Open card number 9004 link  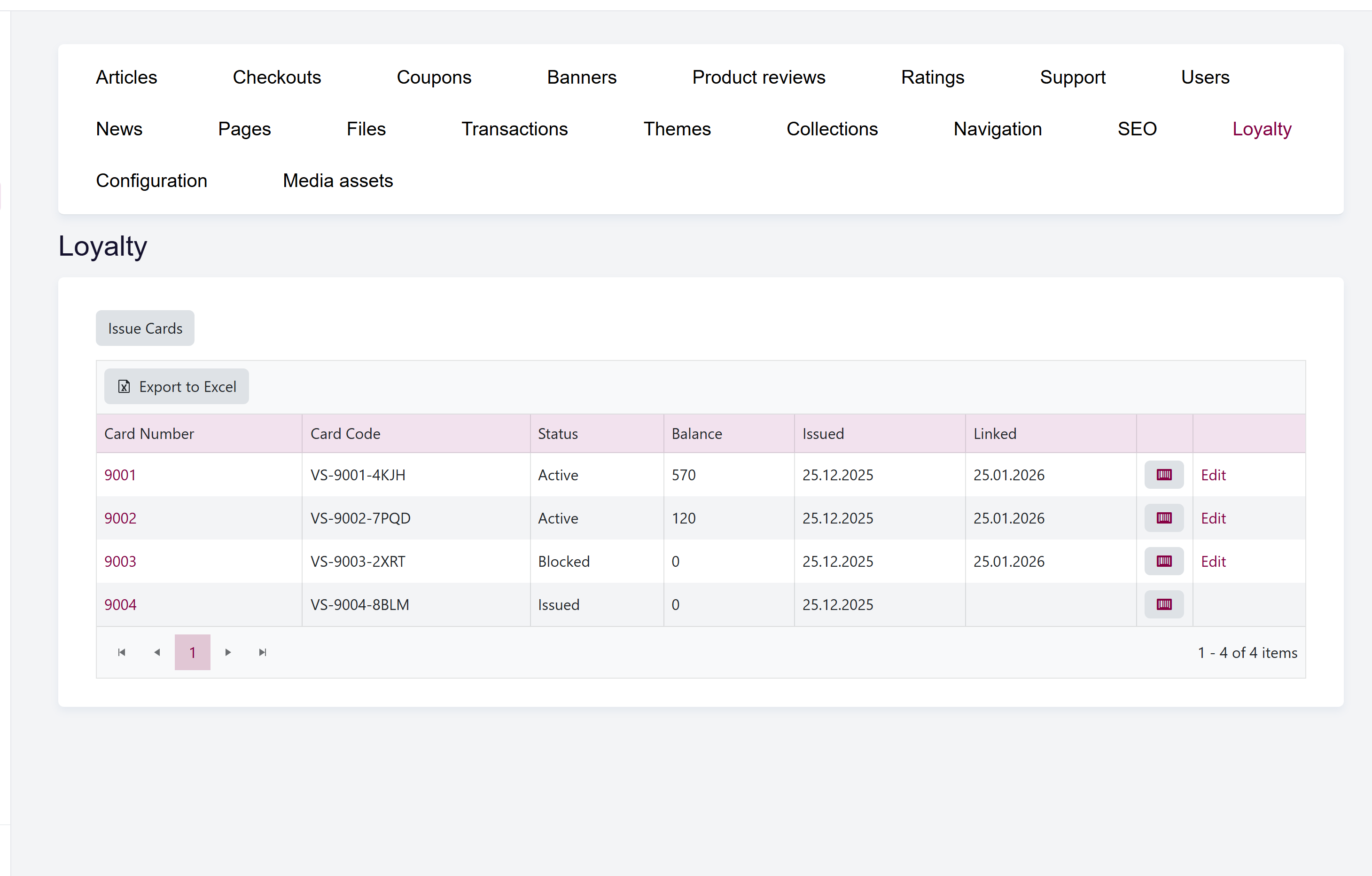coord(120,605)
